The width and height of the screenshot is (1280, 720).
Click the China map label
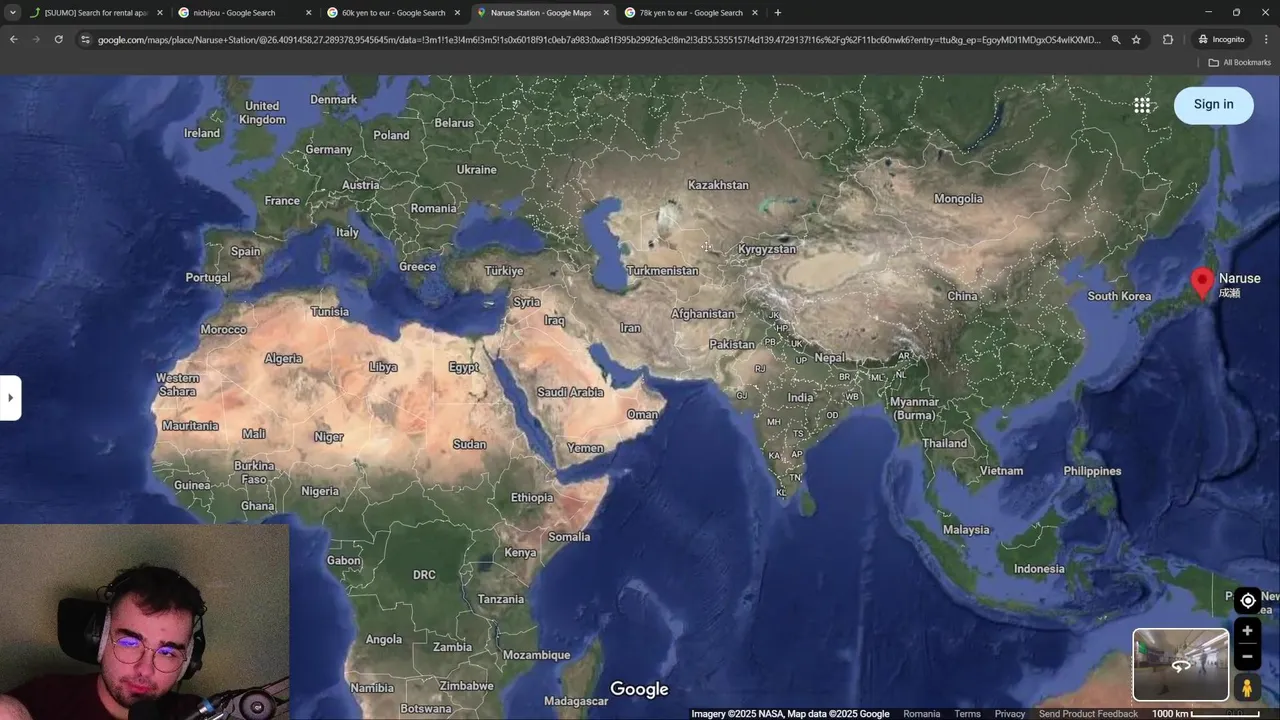[x=962, y=296]
